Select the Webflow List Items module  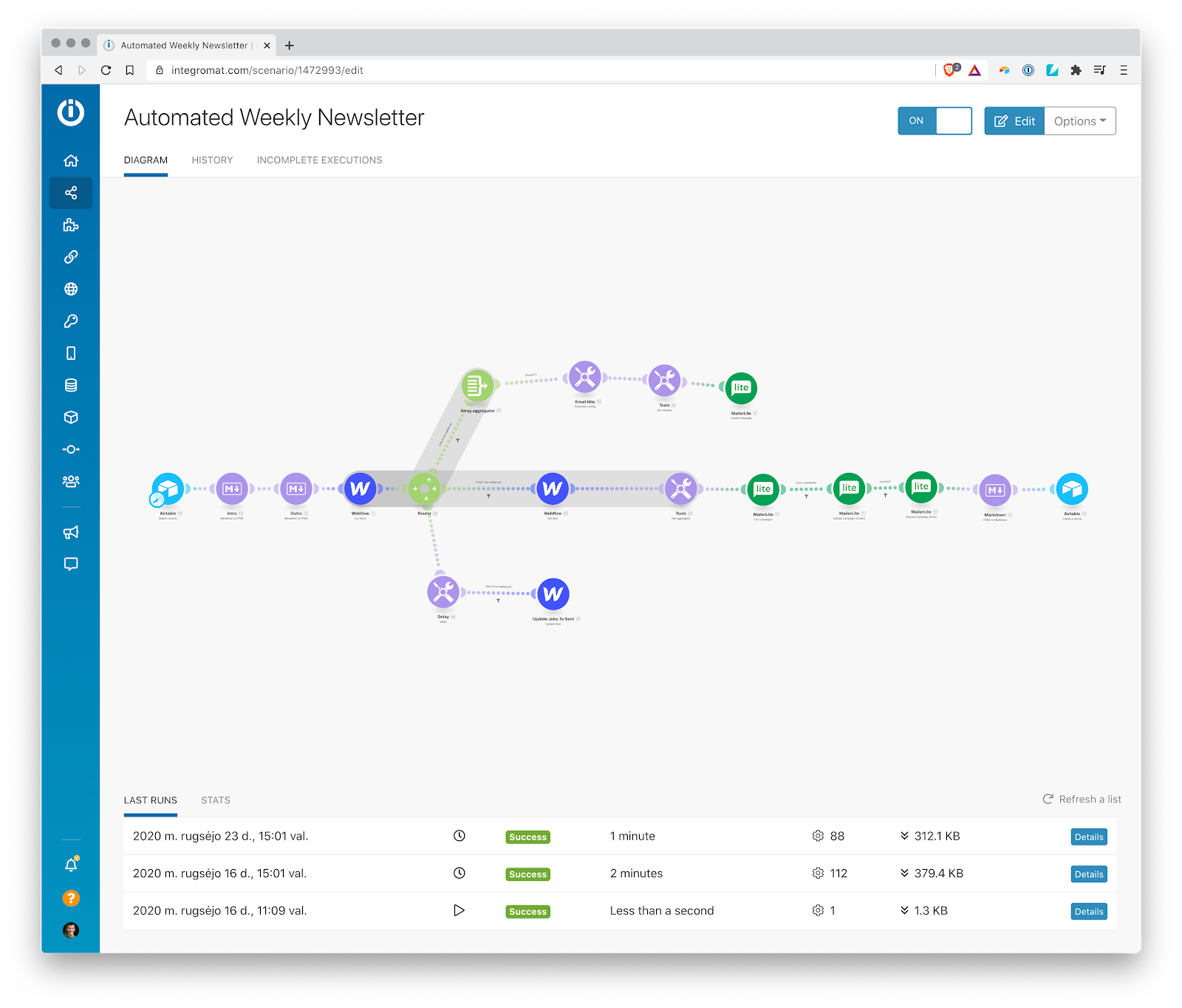[x=361, y=488]
